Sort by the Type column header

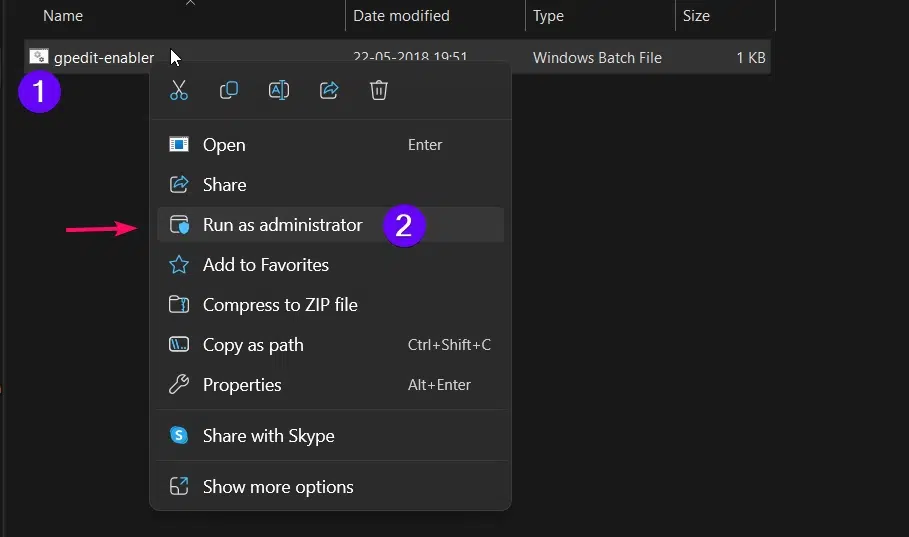click(x=548, y=16)
